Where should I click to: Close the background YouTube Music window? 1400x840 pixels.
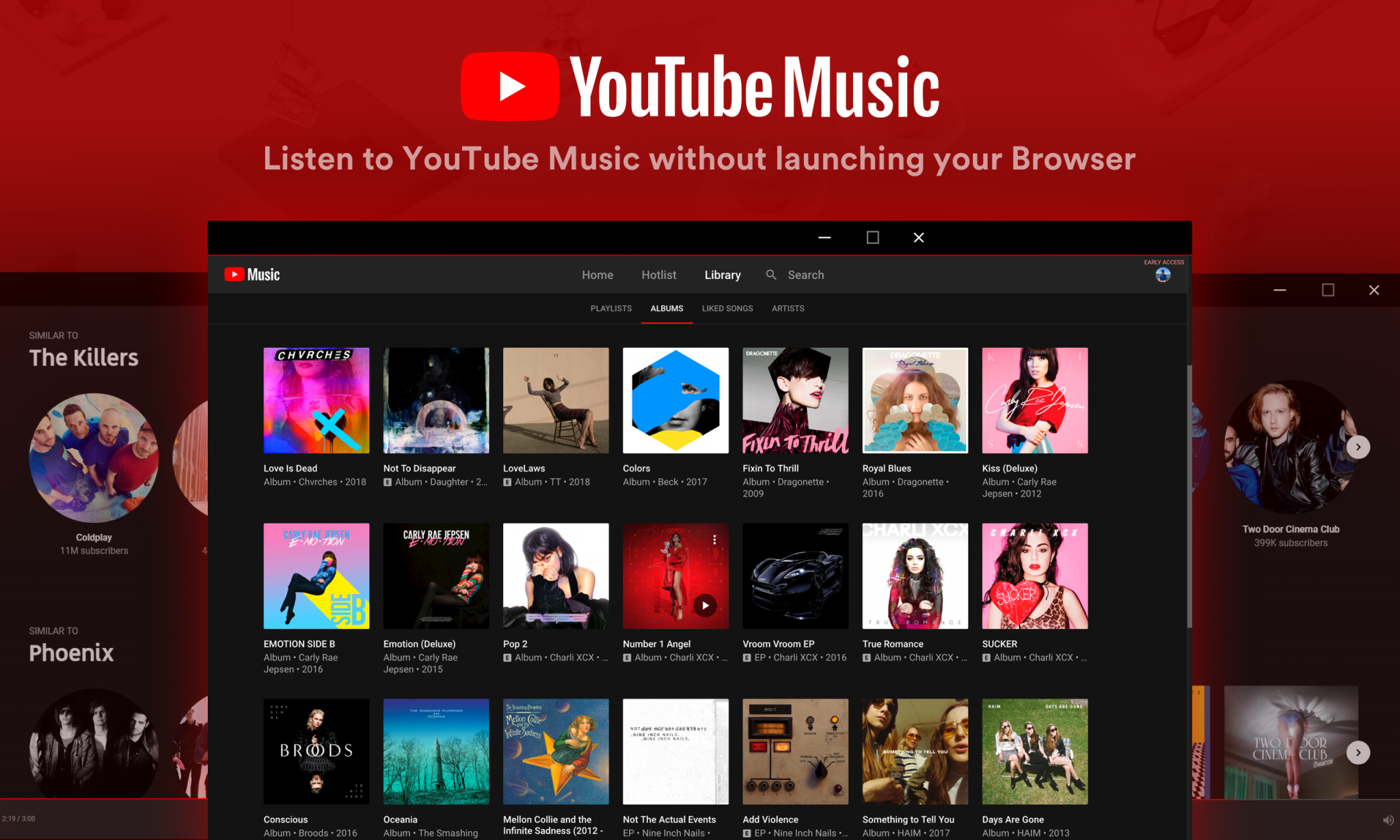[x=1374, y=290]
